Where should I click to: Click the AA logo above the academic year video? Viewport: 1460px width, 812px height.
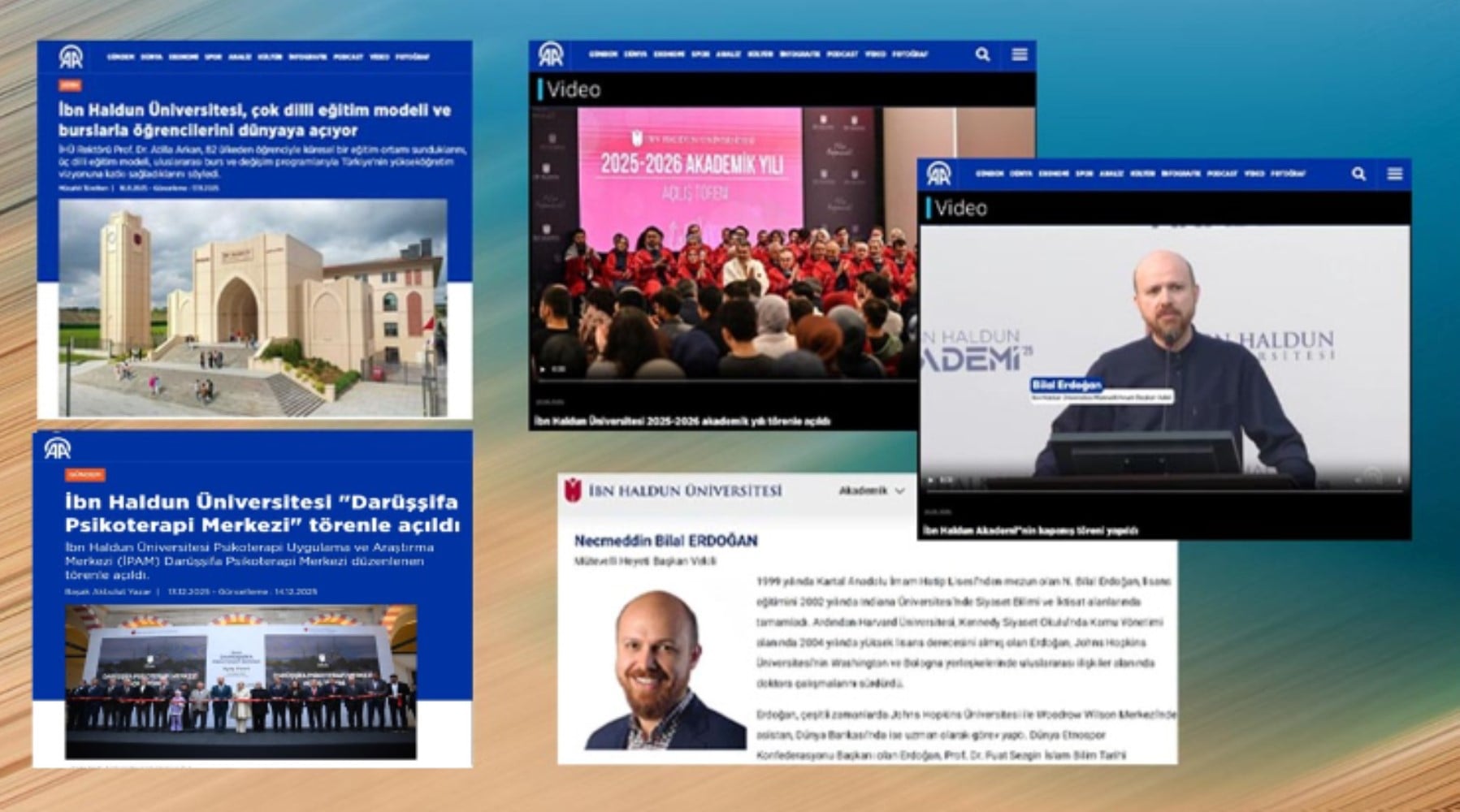551,54
